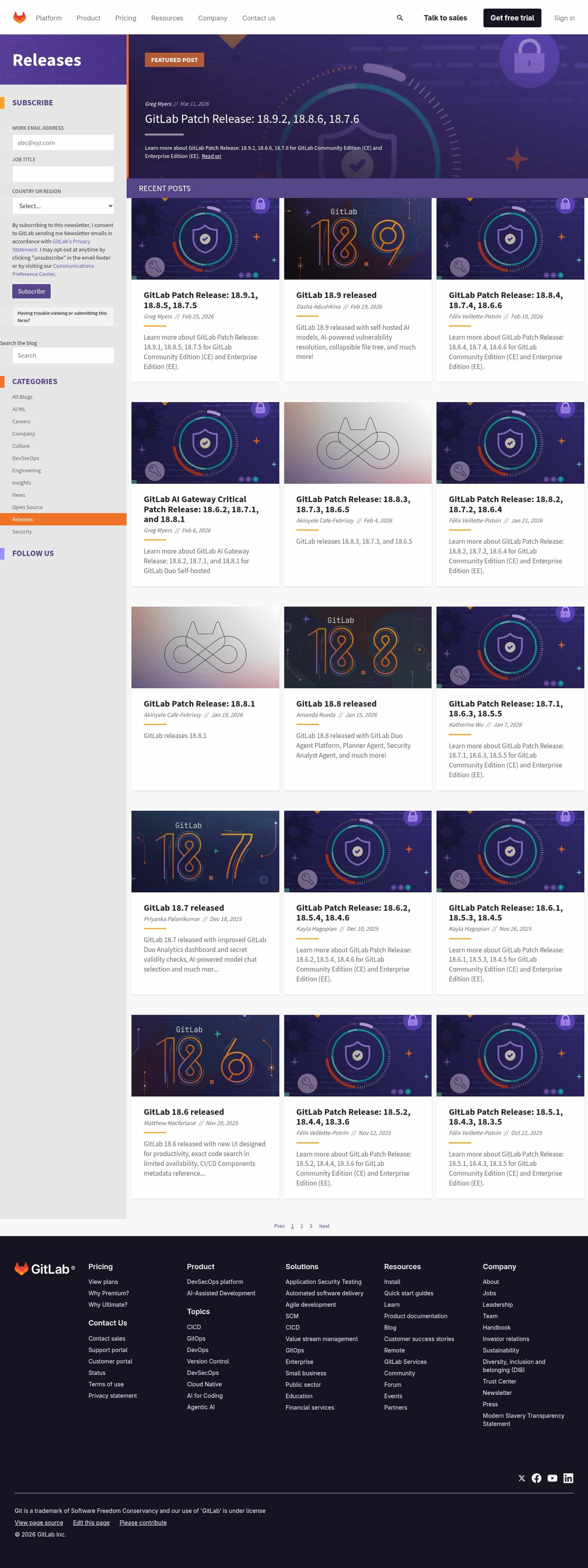Image resolution: width=588 pixels, height=1568 pixels.
Task: Open post GitLab Patch Release: 18.8.1
Action: (199, 704)
